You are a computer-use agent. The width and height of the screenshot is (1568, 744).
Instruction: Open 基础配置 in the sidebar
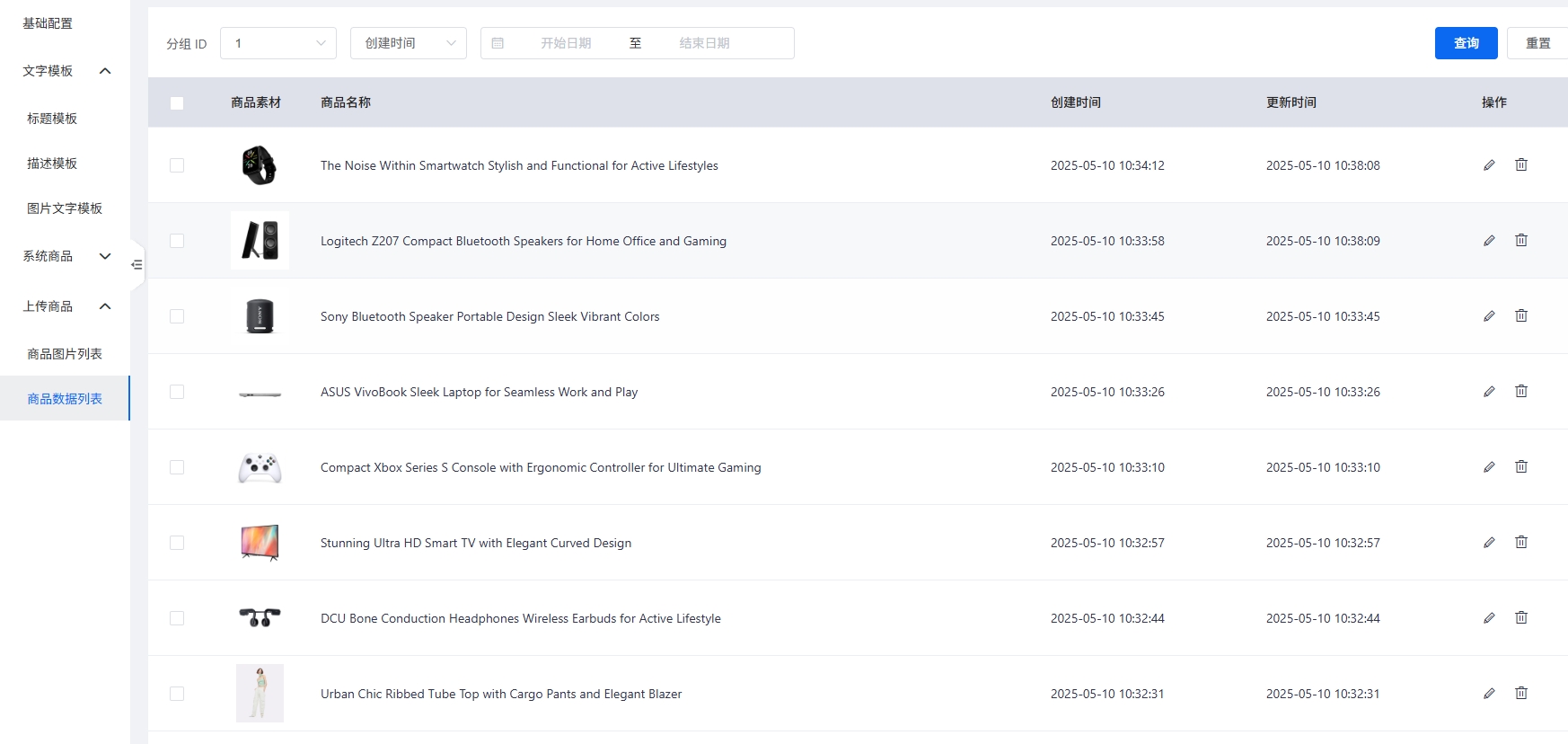coord(48,23)
